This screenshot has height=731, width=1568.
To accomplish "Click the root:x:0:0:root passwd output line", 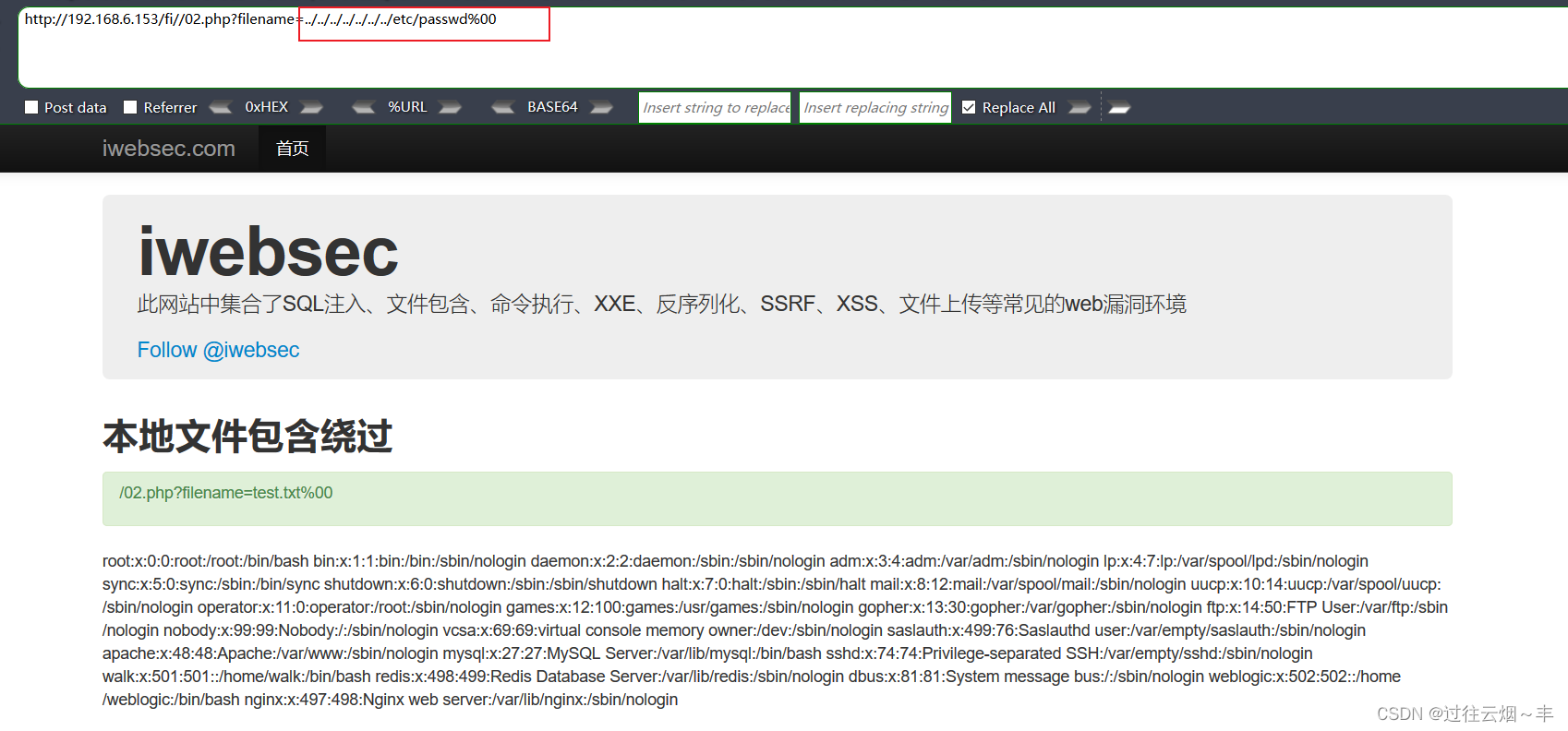I will click(x=735, y=561).
